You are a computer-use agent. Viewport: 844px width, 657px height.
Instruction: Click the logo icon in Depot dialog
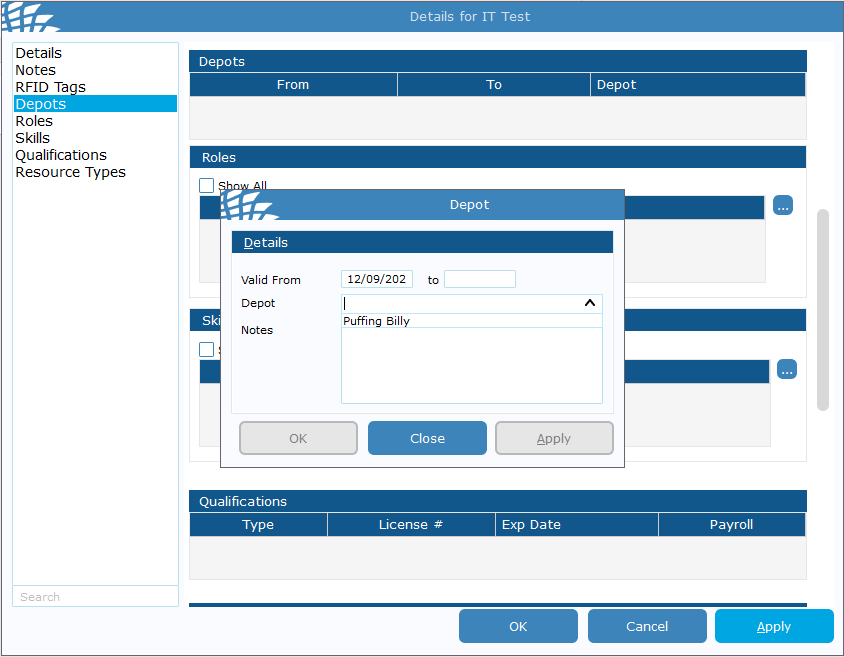click(247, 205)
